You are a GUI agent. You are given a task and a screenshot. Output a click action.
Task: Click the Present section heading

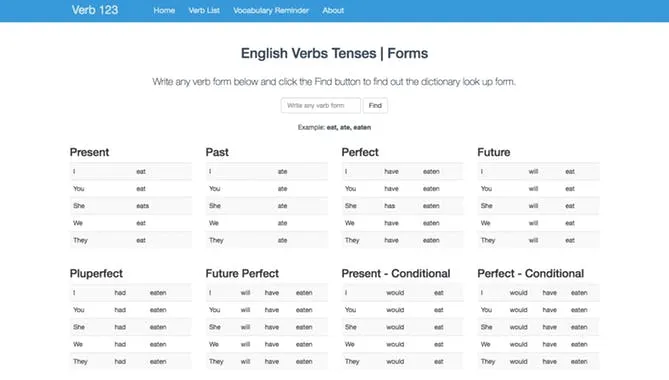[90, 152]
